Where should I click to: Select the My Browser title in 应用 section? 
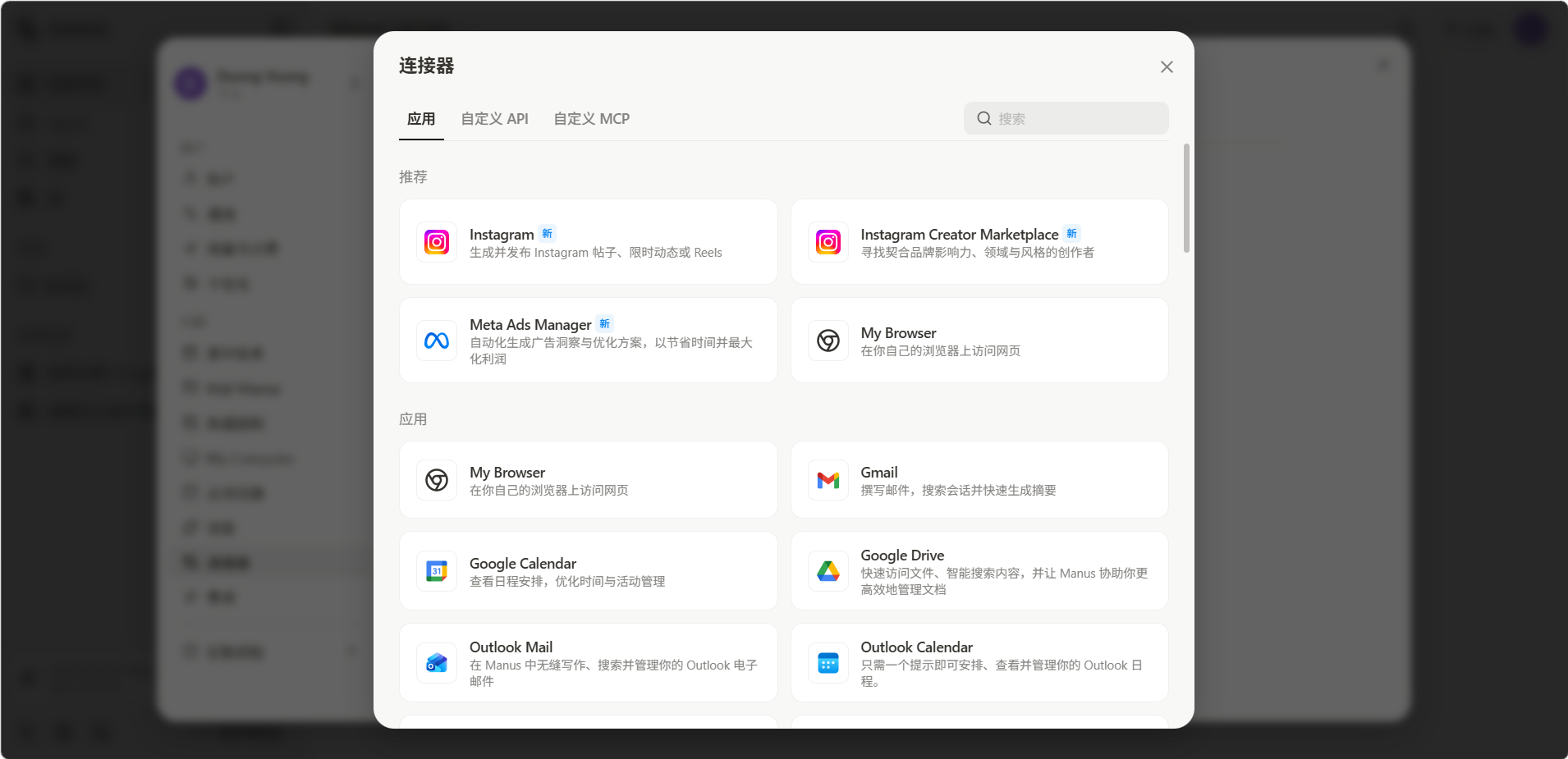coord(507,473)
